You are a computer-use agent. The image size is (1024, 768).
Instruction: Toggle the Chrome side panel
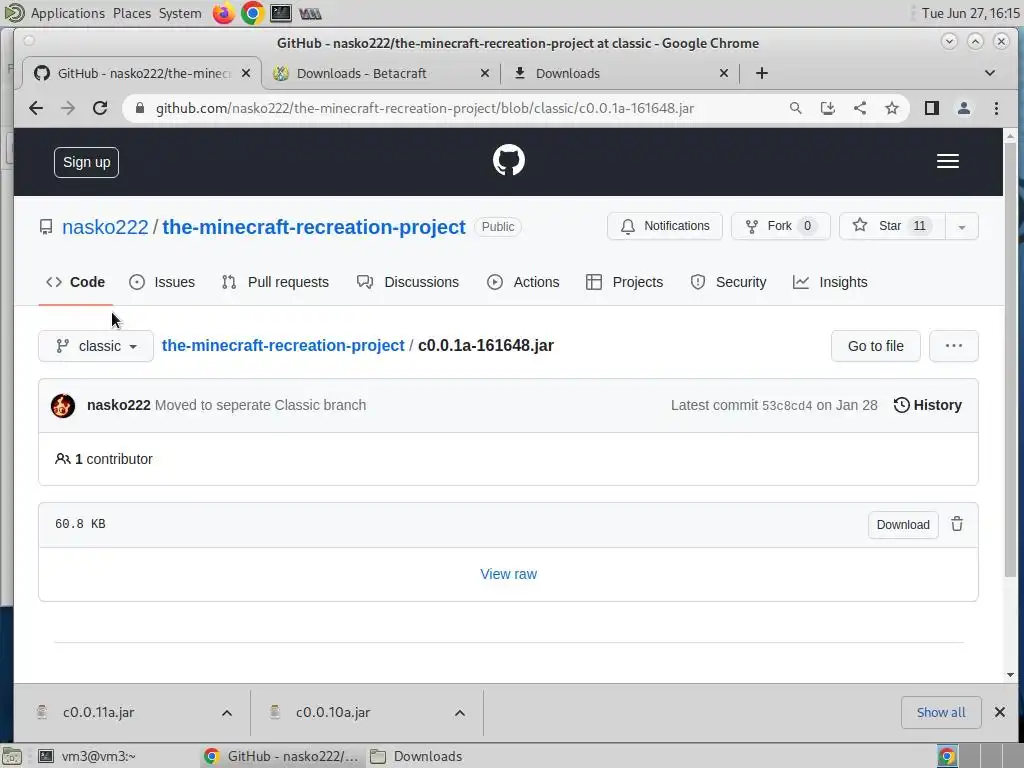click(x=932, y=108)
